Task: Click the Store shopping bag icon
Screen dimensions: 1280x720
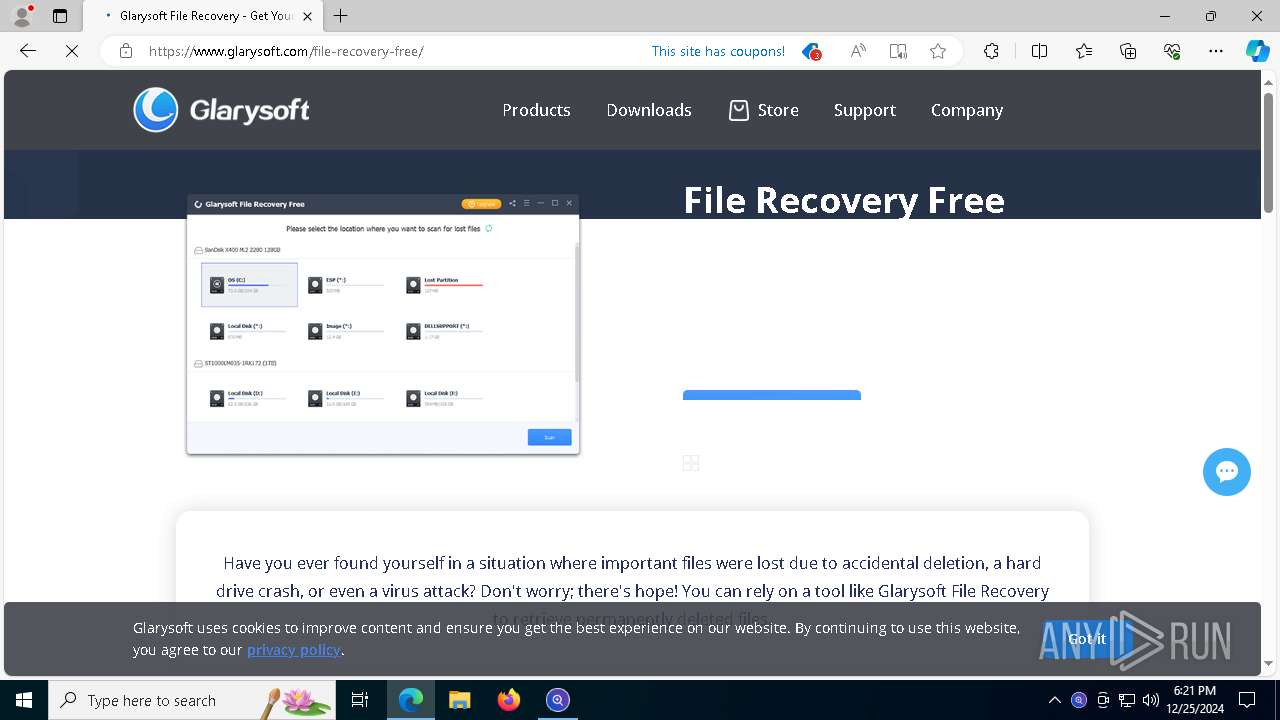Action: 738,110
